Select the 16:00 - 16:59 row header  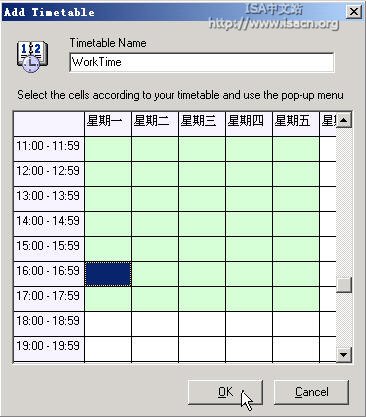pyautogui.click(x=49, y=274)
